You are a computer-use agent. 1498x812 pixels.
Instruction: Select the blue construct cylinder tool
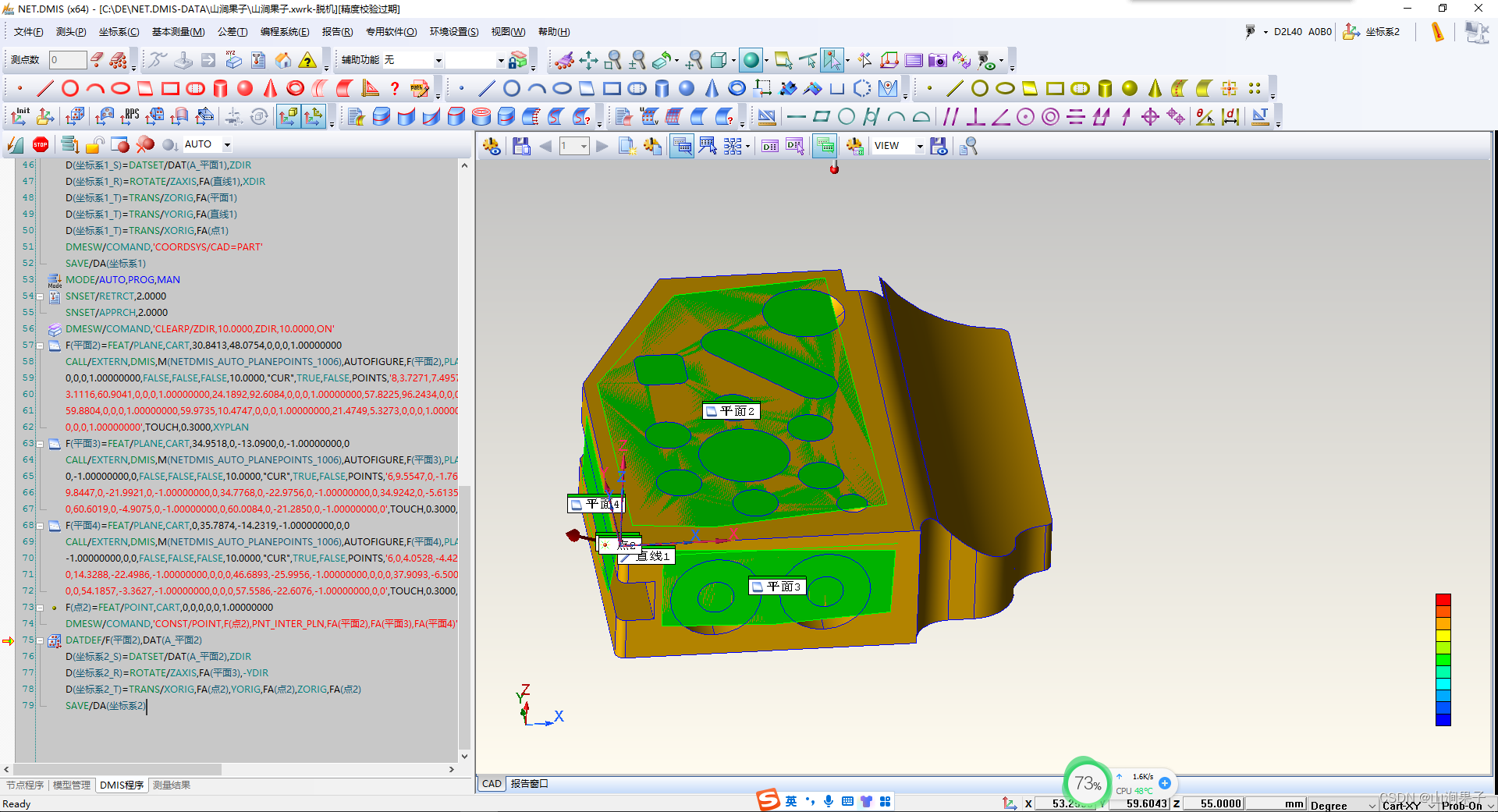(662, 88)
